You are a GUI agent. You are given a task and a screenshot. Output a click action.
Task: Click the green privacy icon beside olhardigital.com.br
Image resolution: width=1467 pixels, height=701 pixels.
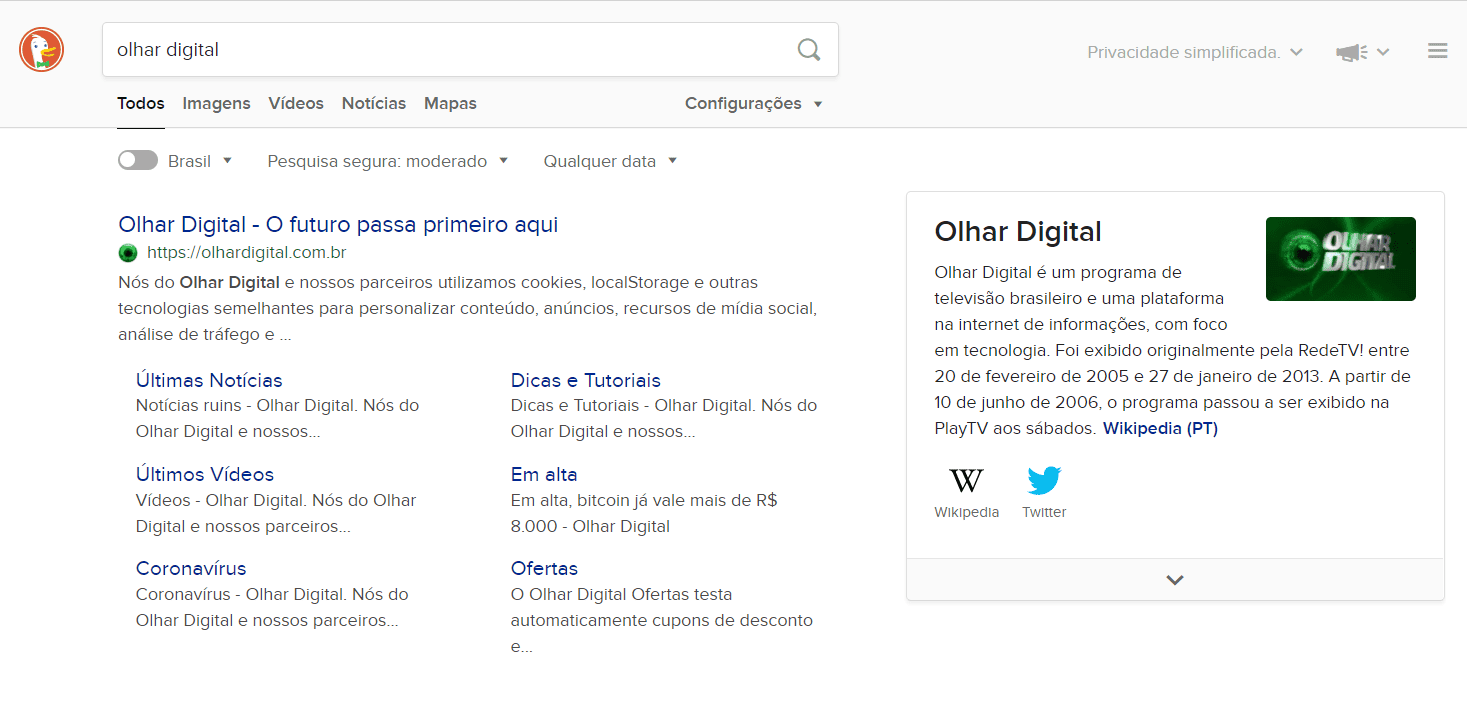127,252
